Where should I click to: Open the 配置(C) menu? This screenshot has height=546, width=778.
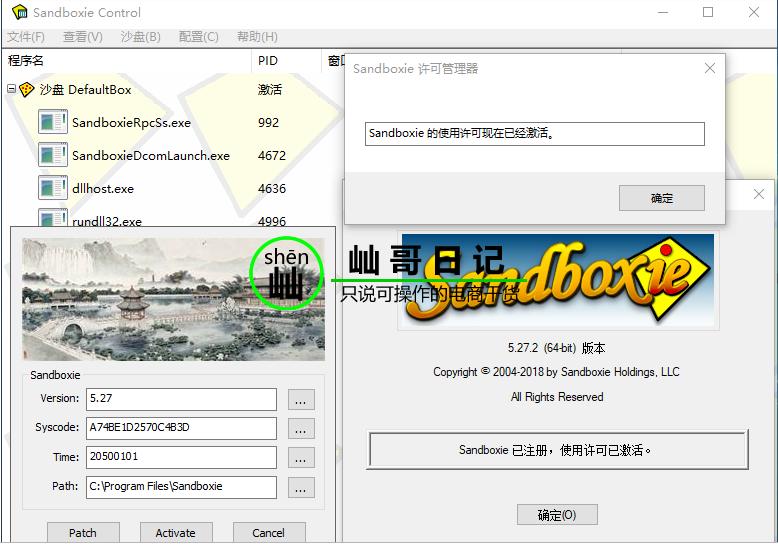[198, 37]
